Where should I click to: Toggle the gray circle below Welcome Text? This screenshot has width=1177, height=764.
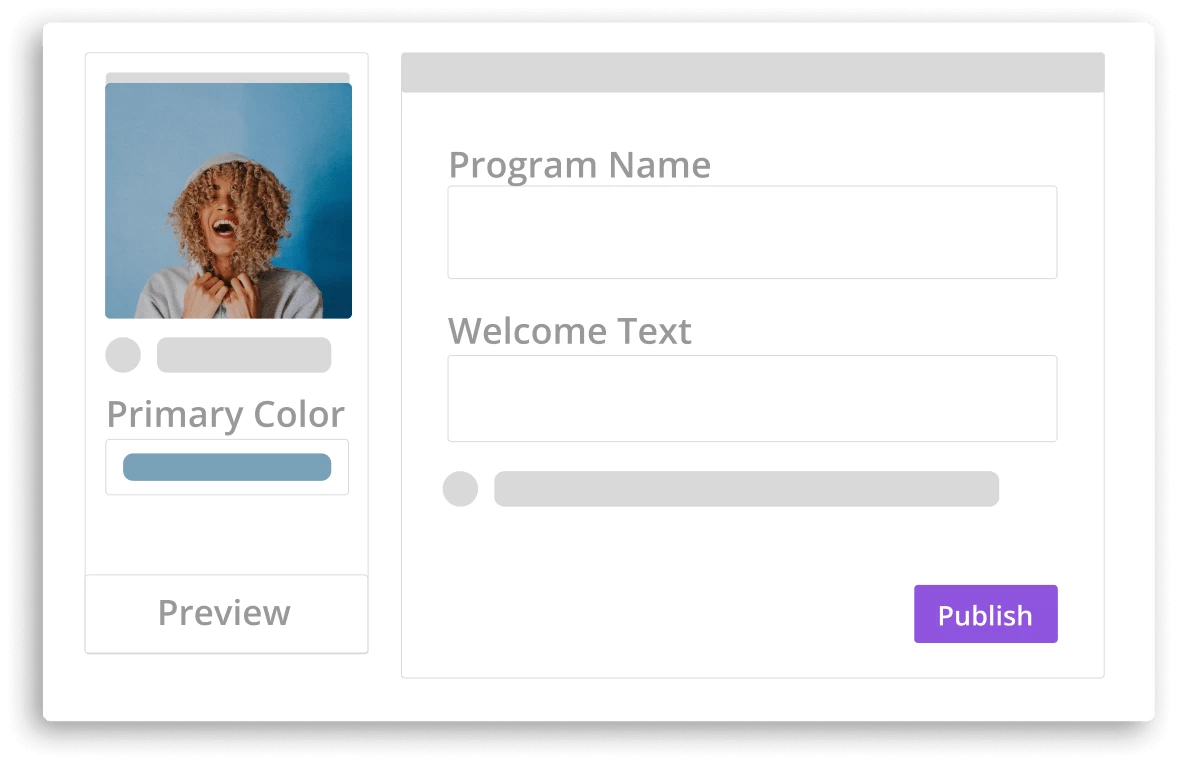460,489
